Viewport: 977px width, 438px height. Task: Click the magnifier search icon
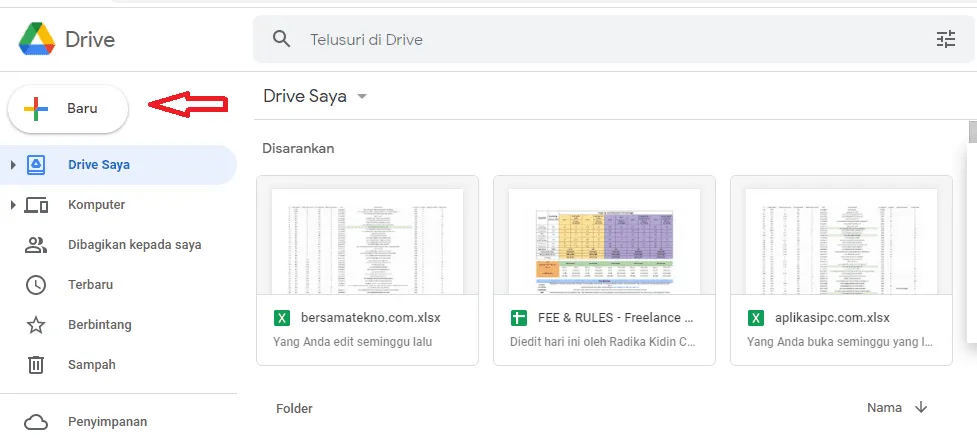click(282, 39)
